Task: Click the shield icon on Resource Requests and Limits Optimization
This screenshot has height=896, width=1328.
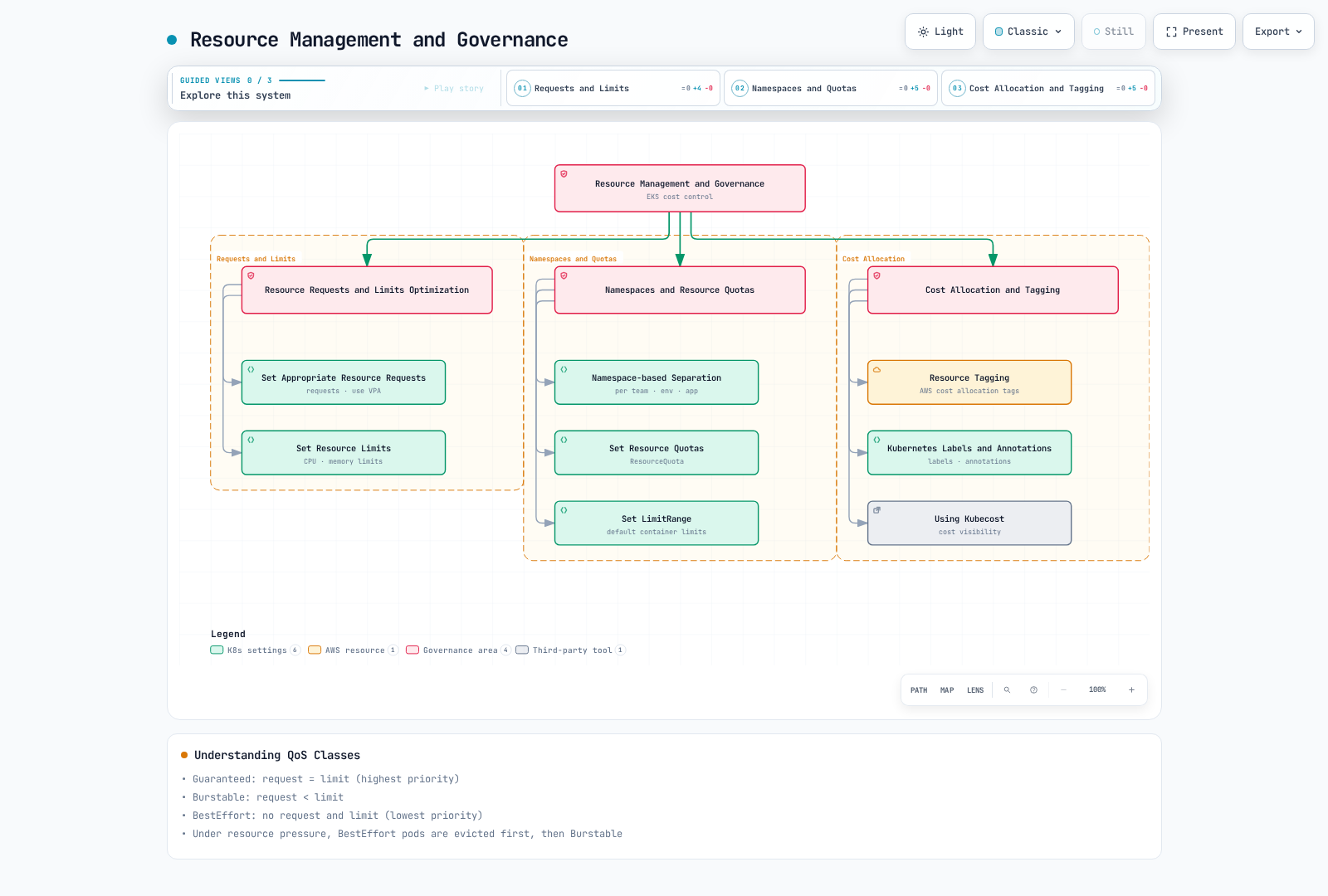Action: pyautogui.click(x=251, y=275)
